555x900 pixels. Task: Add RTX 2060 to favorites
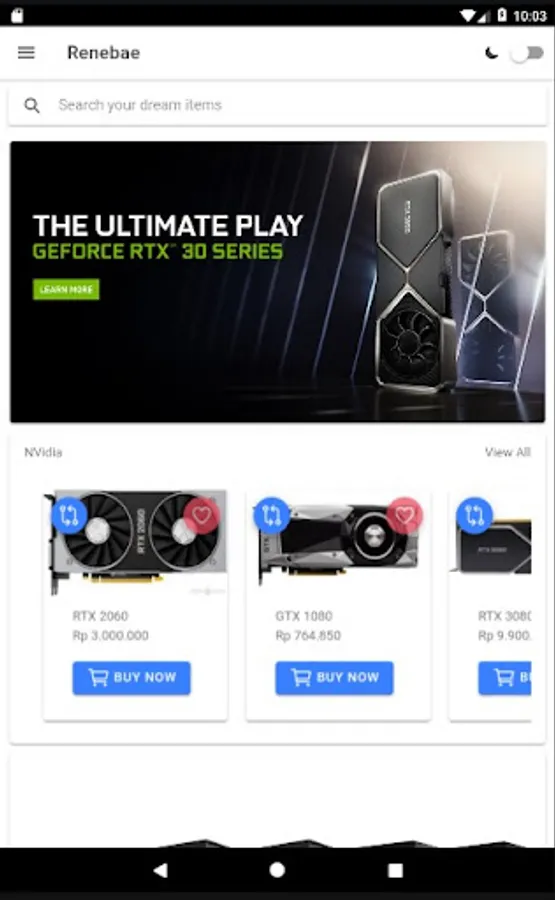(x=201, y=515)
